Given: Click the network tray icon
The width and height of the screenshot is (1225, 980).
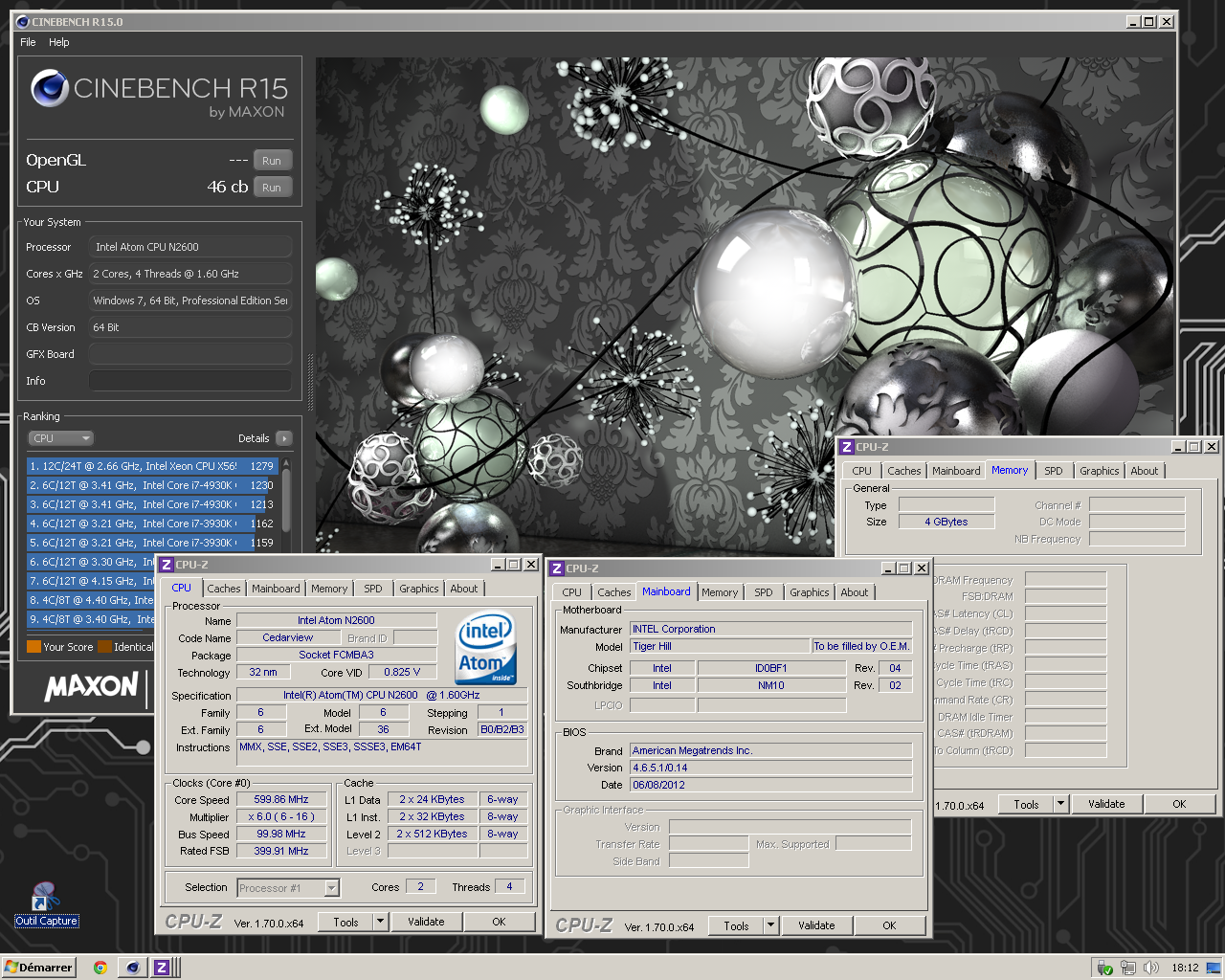Looking at the screenshot, I should click(x=1127, y=968).
